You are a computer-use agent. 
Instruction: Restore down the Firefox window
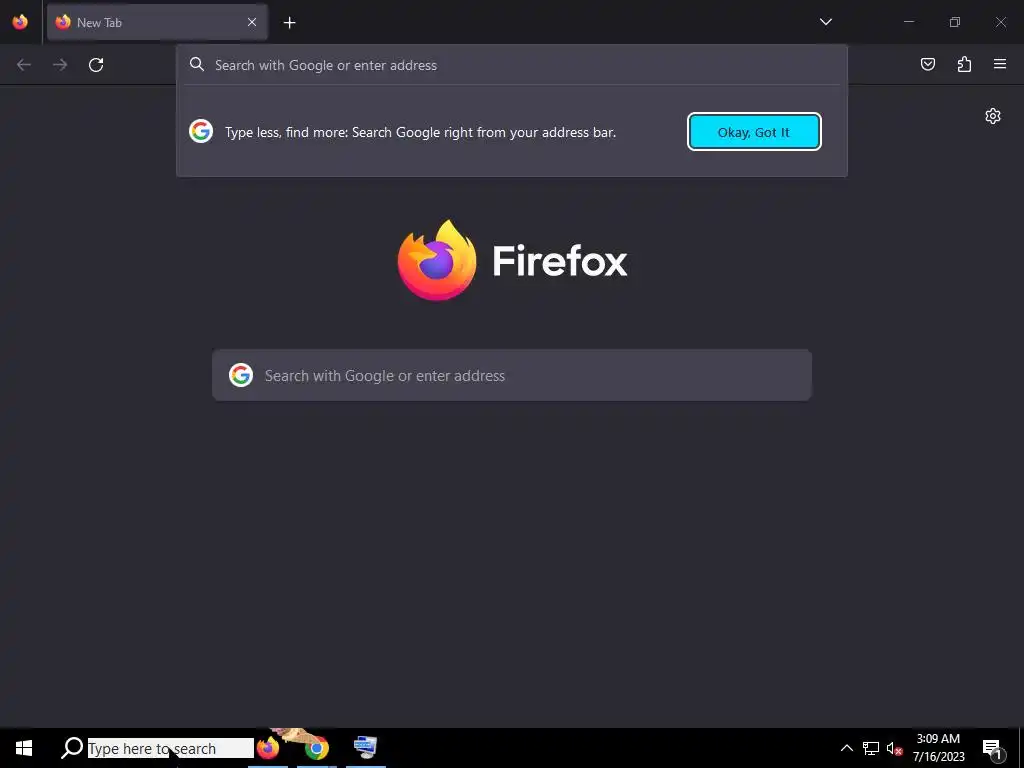pyautogui.click(x=955, y=22)
